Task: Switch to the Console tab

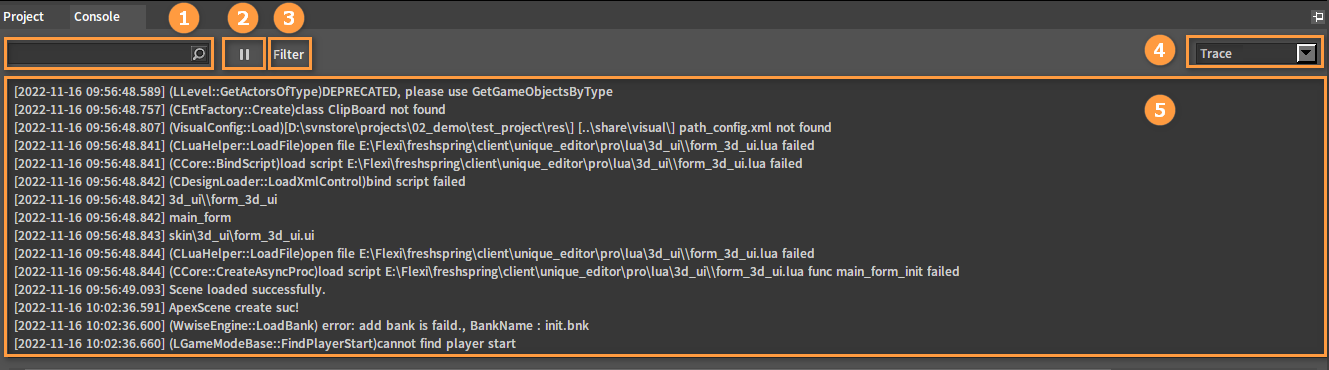Action: point(97,17)
